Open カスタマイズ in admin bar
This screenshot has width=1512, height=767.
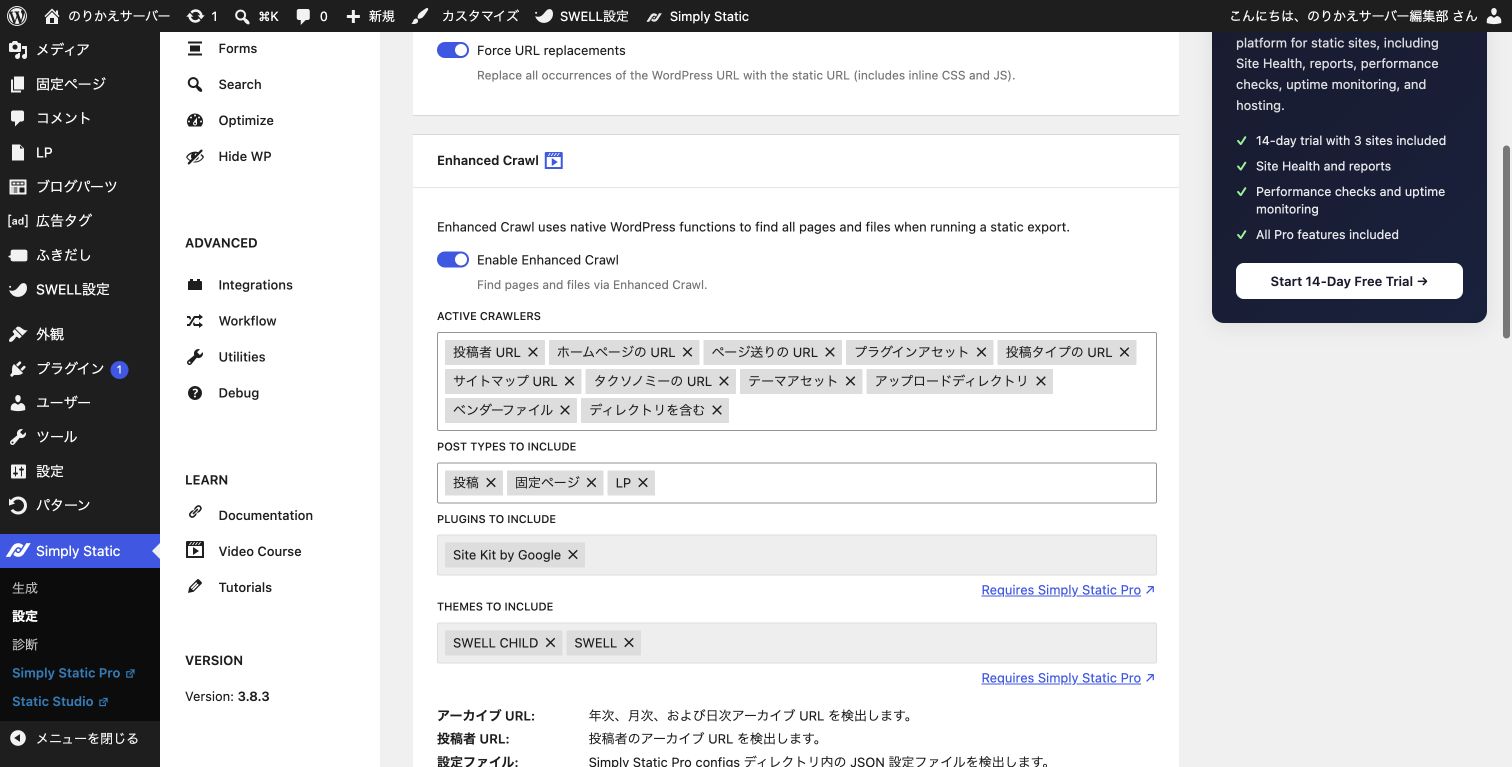[x=466, y=16]
